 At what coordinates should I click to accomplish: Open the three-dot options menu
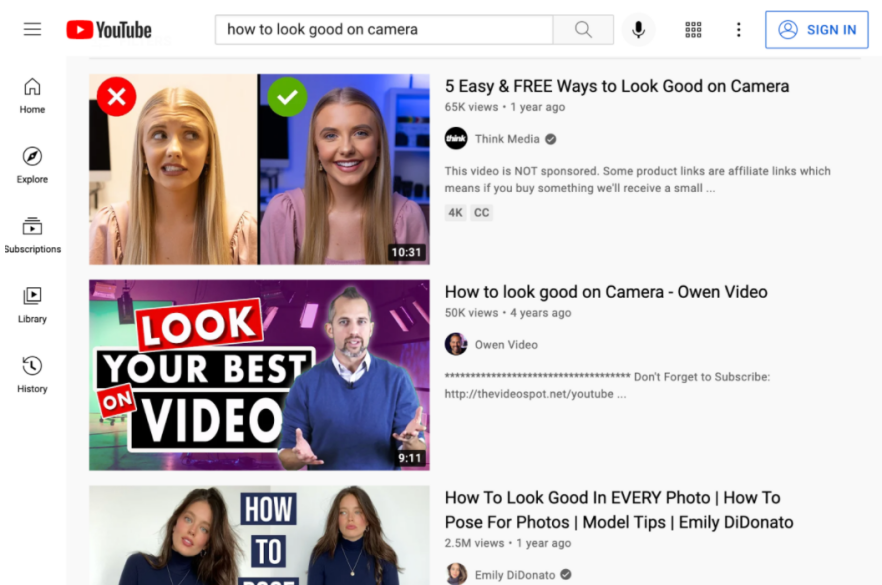pyautogui.click(x=738, y=29)
